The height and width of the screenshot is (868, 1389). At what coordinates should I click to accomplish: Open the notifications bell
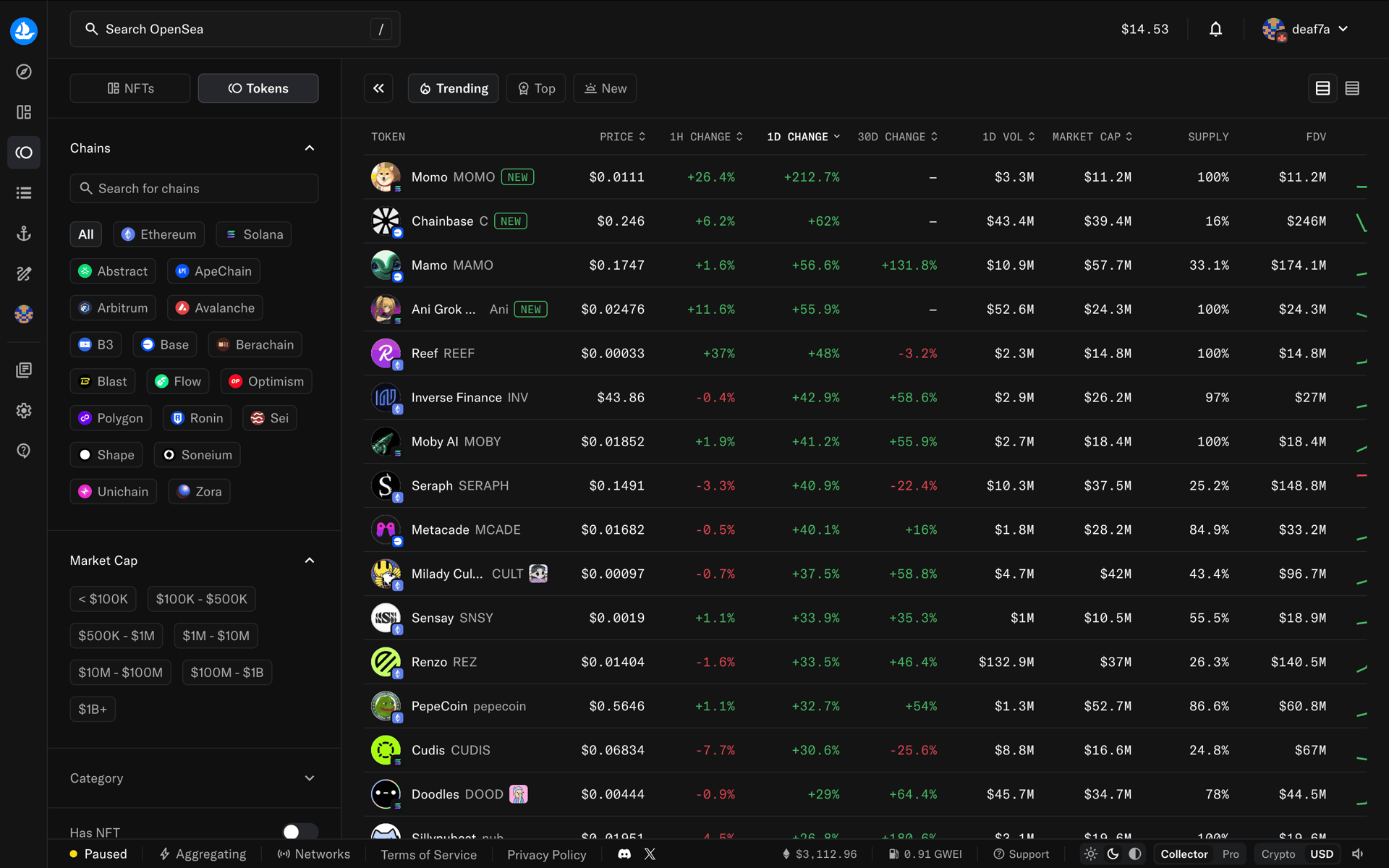tap(1215, 29)
